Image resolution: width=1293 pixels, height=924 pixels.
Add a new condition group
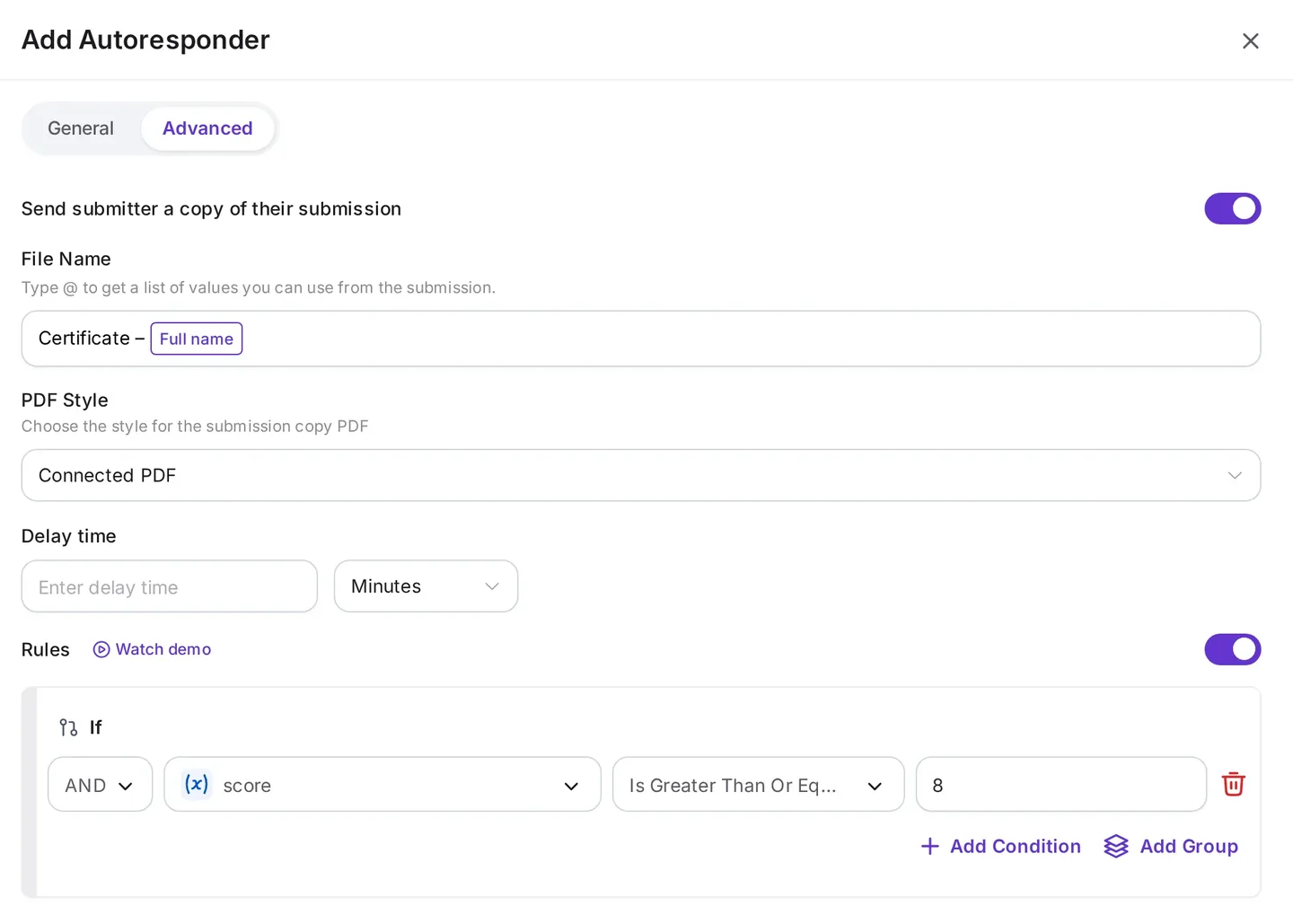(1171, 846)
